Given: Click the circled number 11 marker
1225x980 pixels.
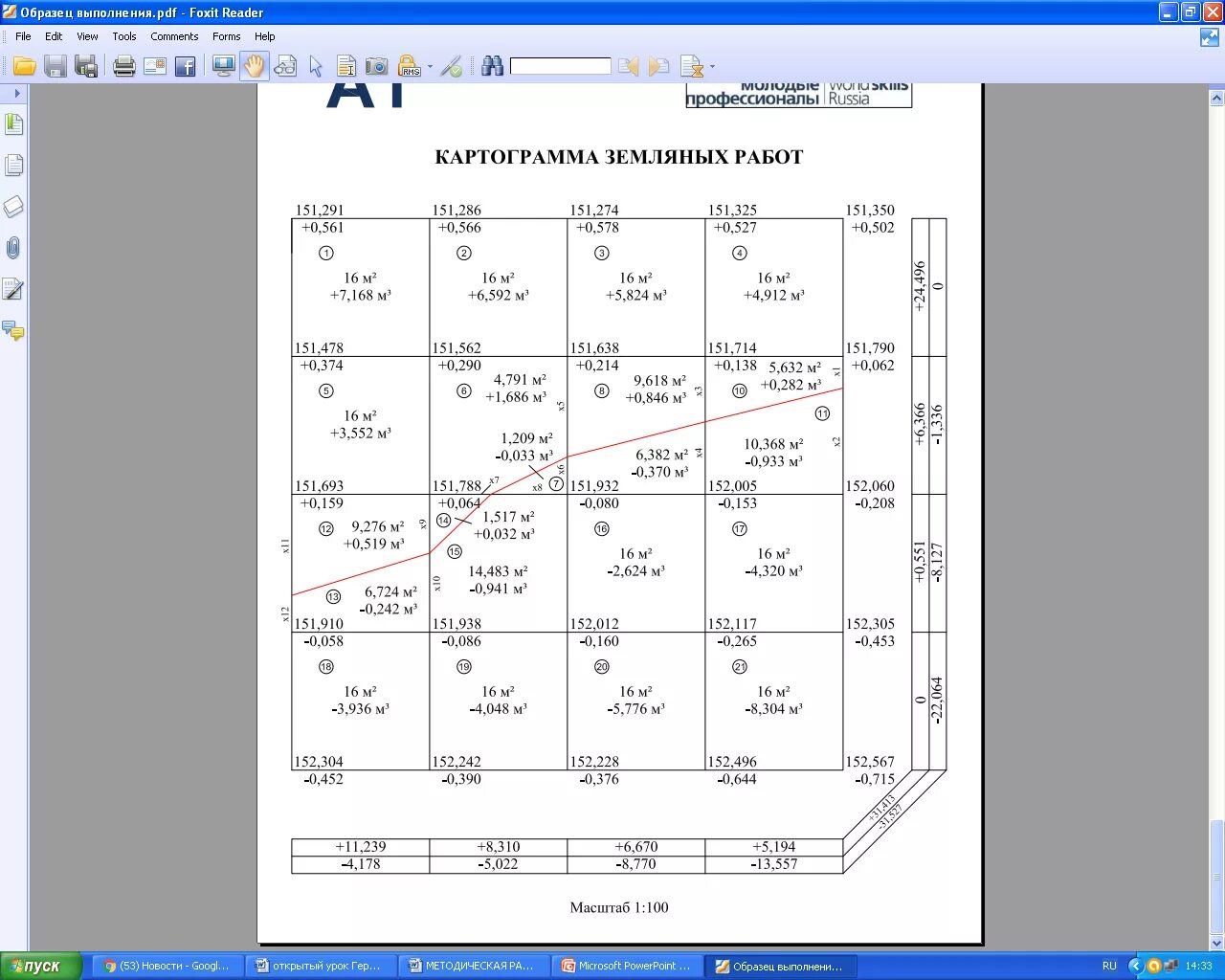Looking at the screenshot, I should pyautogui.click(x=822, y=413).
